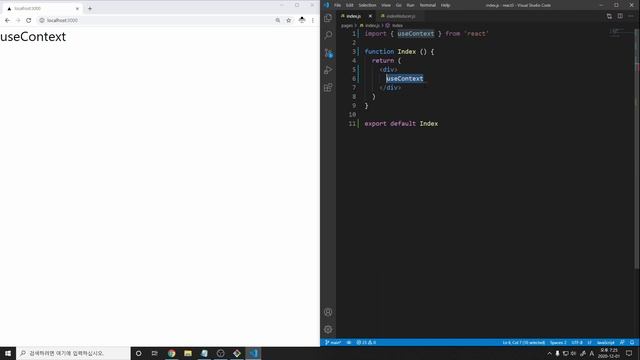
Task: Click the VS Code icon on the taskbar
Action: tap(253, 353)
